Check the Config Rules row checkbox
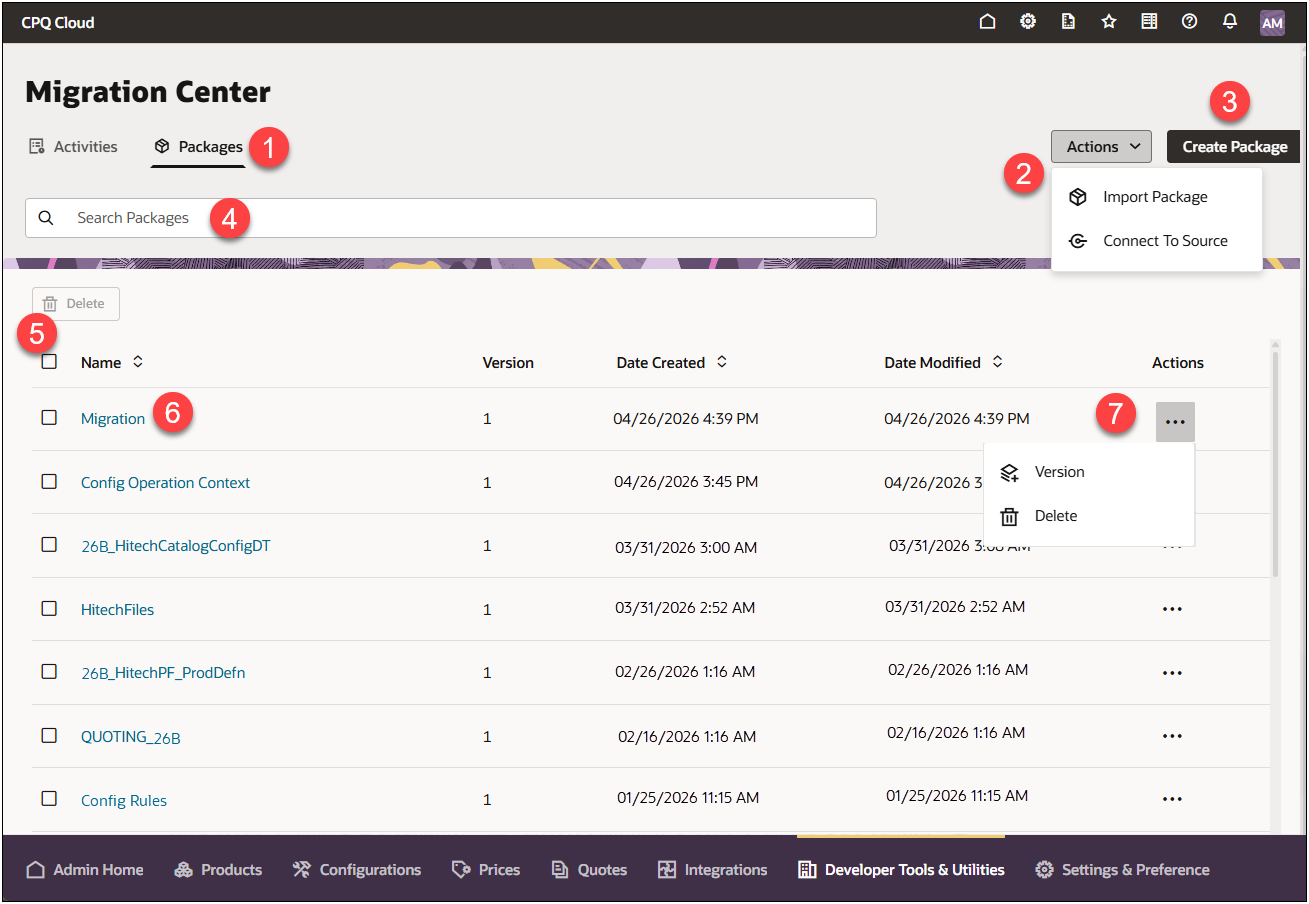This screenshot has height=904, width=1309. click(49, 798)
